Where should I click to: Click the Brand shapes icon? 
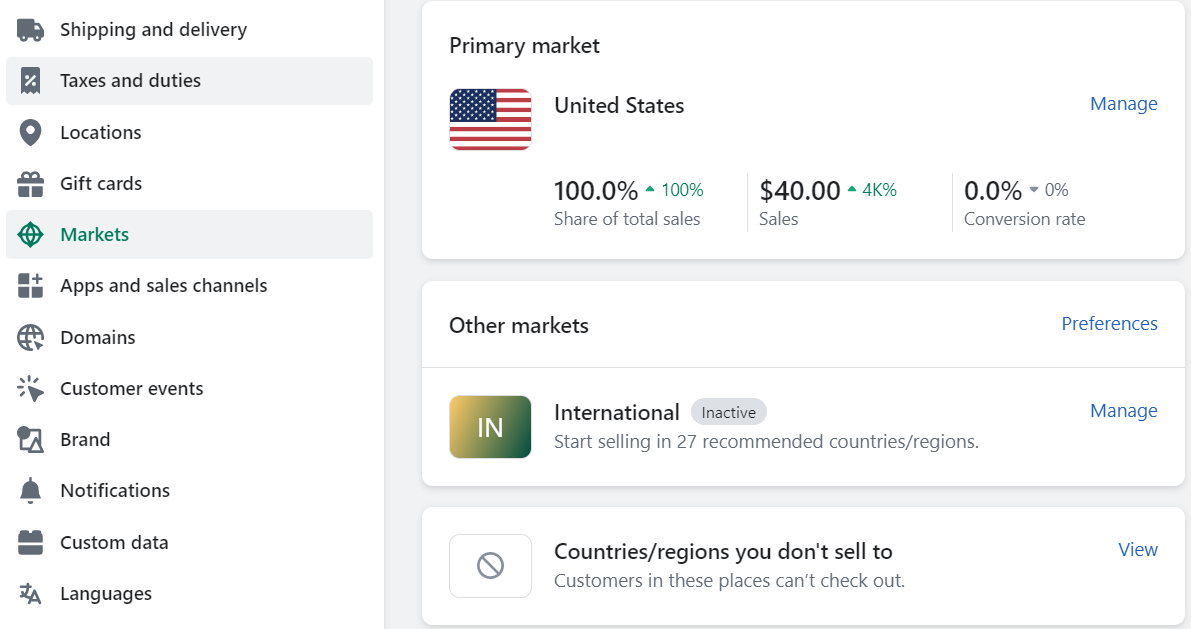(31, 440)
